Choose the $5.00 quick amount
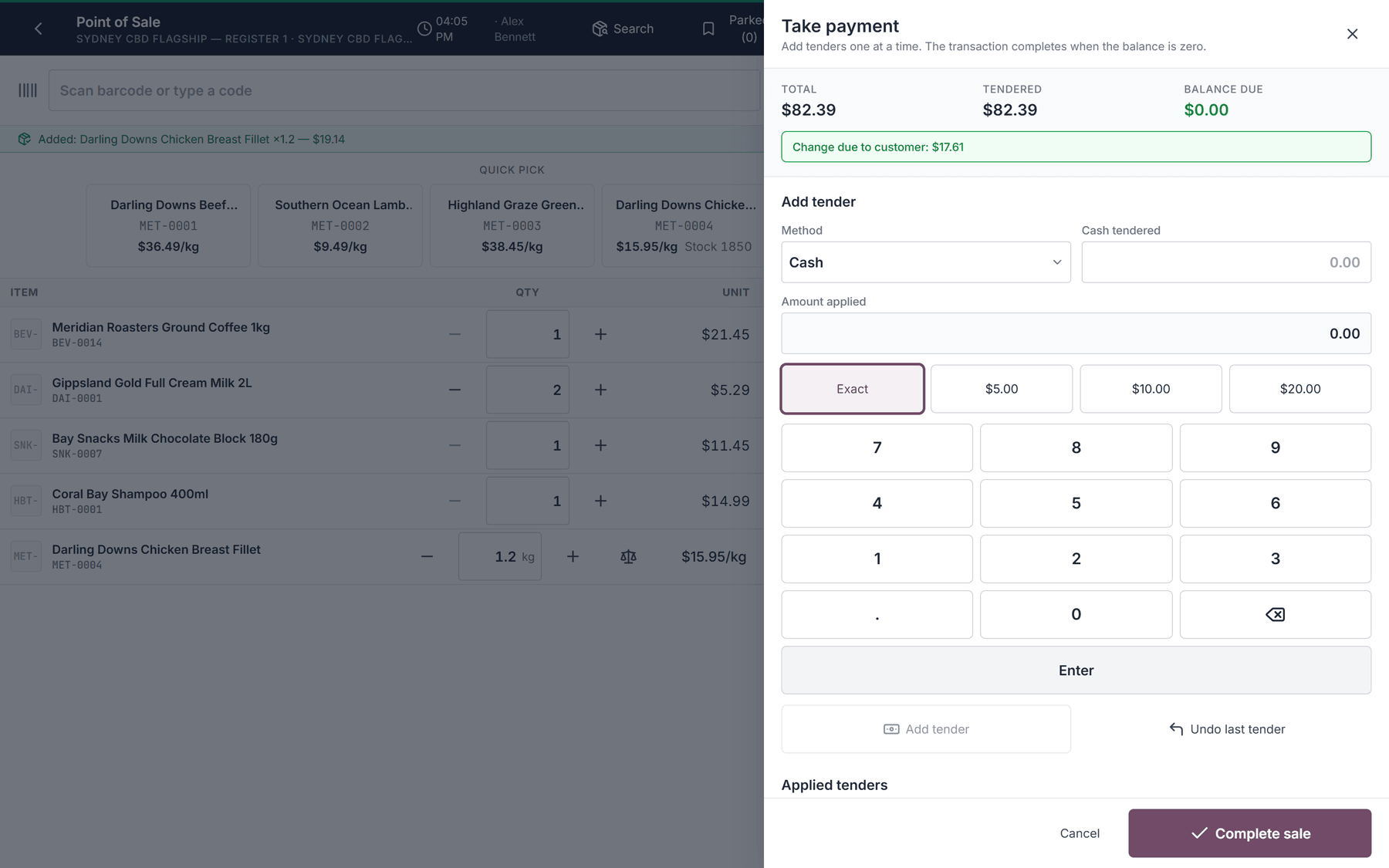The image size is (1389, 868). (1002, 389)
